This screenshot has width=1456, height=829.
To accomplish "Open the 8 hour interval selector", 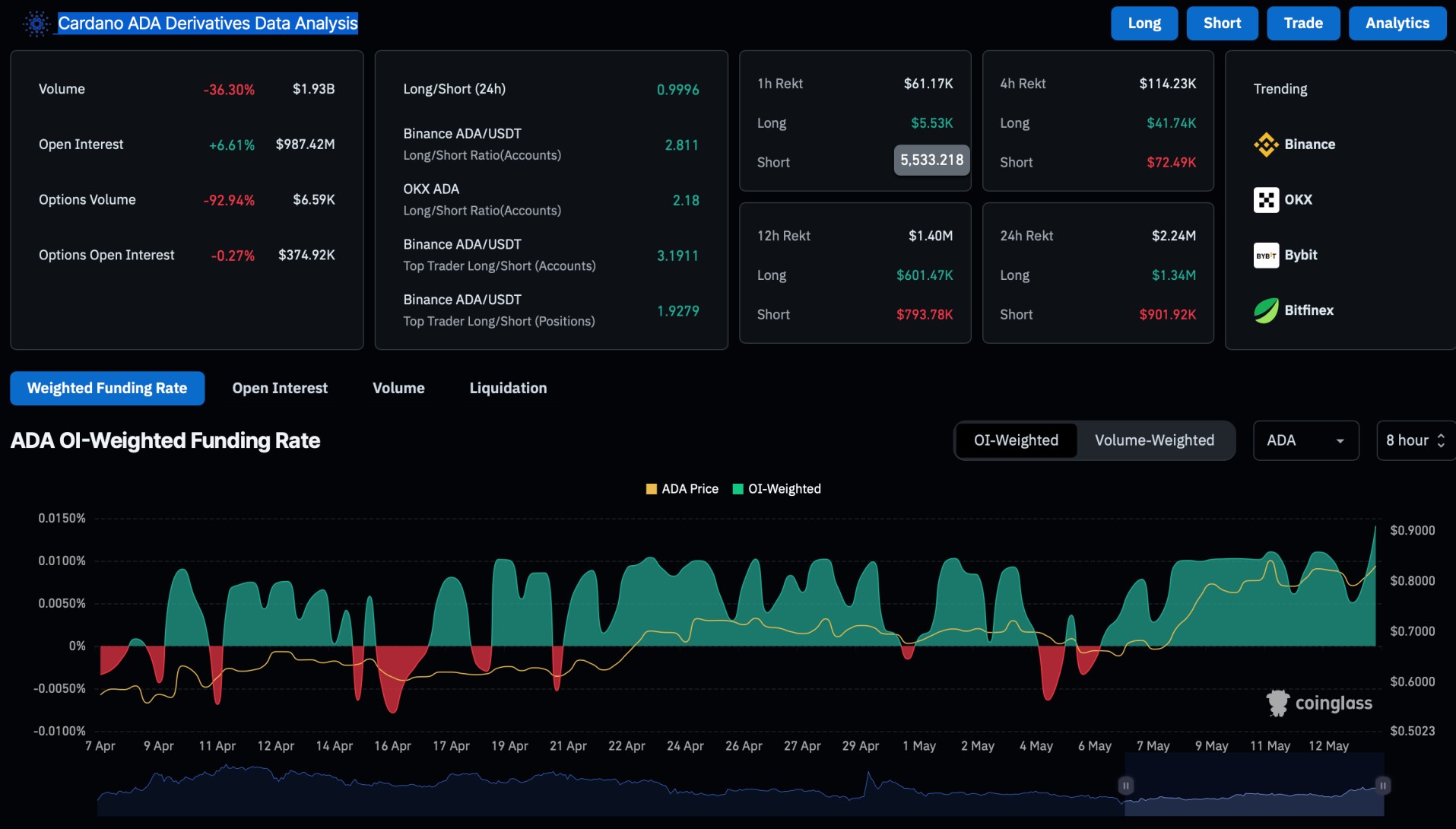I will tap(1414, 440).
